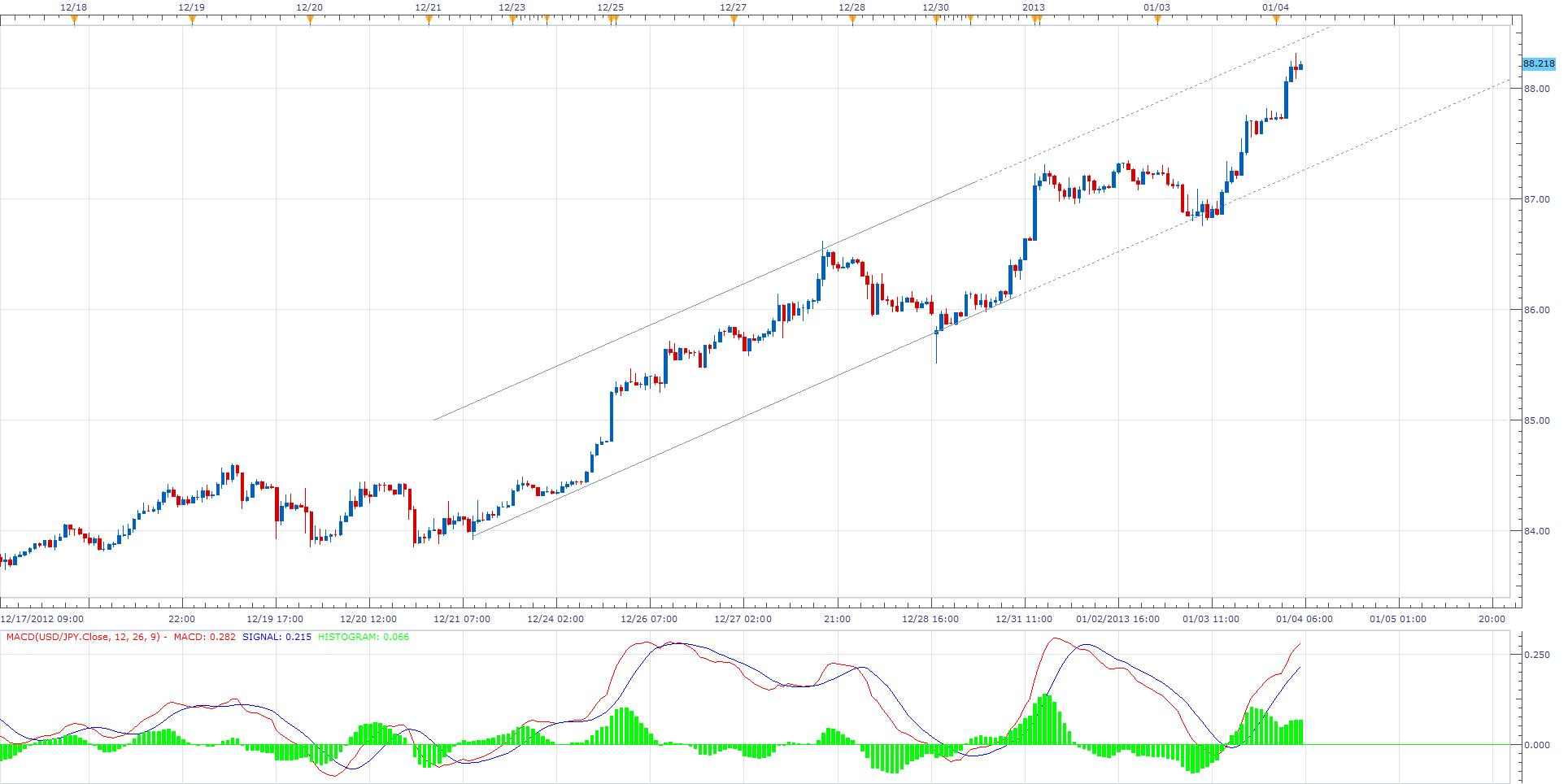The height and width of the screenshot is (784, 1568).
Task: Select the 85.00 price axis label
Action: (1535, 420)
